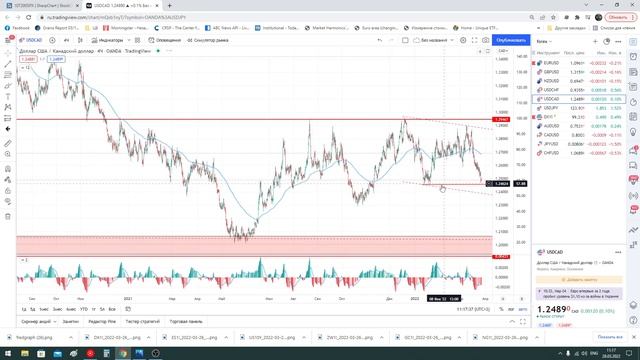
Task: Open the Fibonacci retracement tools
Action: coord(8,75)
